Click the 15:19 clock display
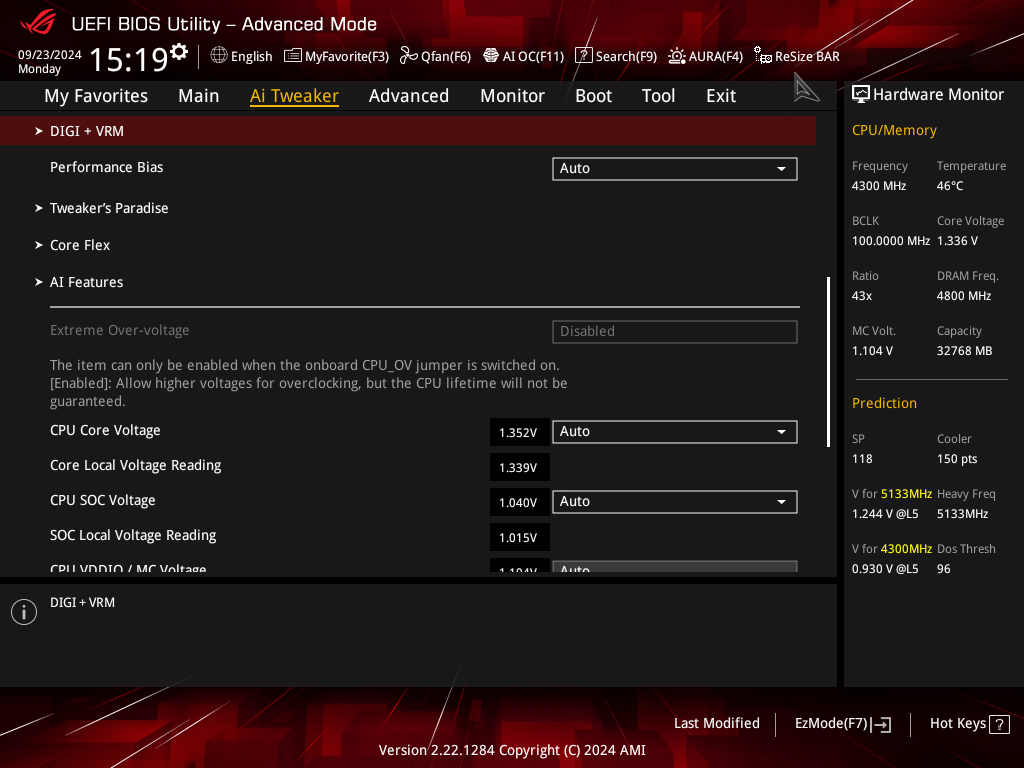Viewport: 1024px width, 768px height. click(x=129, y=59)
